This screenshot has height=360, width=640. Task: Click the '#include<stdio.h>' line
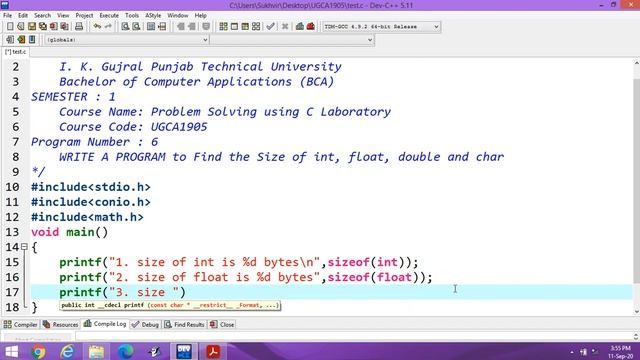91,187
